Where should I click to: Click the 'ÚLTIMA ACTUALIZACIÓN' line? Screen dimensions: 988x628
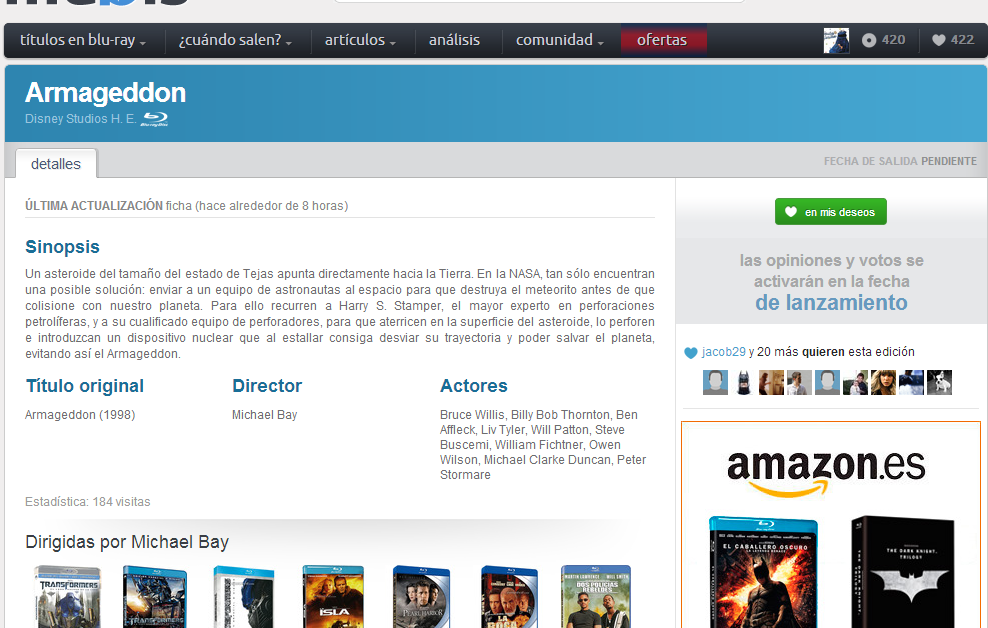click(187, 206)
